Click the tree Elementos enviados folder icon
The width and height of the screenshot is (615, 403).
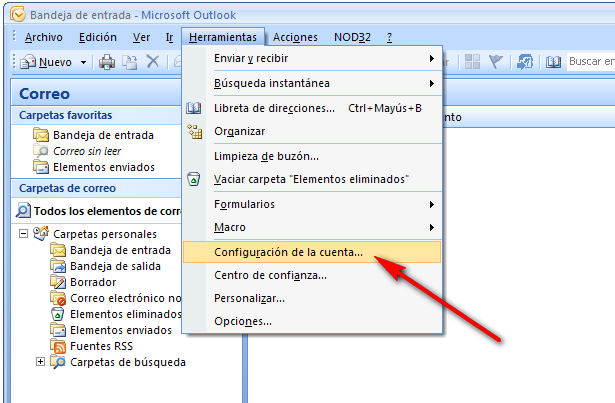pyautogui.click(x=58, y=330)
